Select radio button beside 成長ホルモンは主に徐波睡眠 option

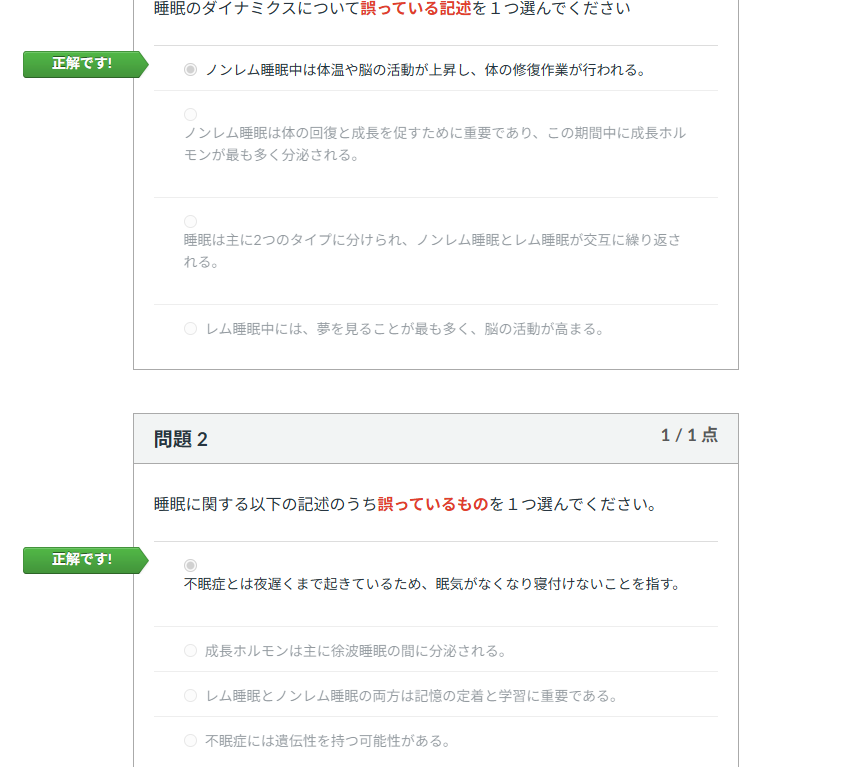[190, 650]
